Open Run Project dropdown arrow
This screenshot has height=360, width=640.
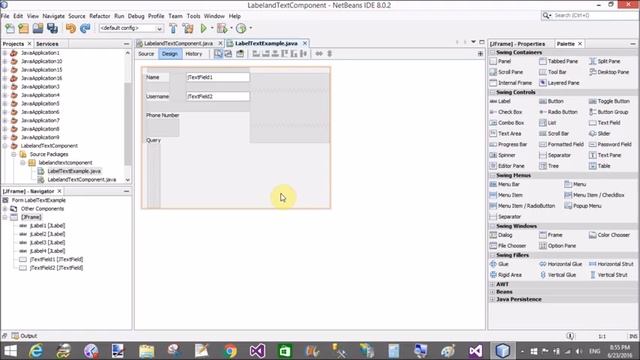click(x=212, y=28)
